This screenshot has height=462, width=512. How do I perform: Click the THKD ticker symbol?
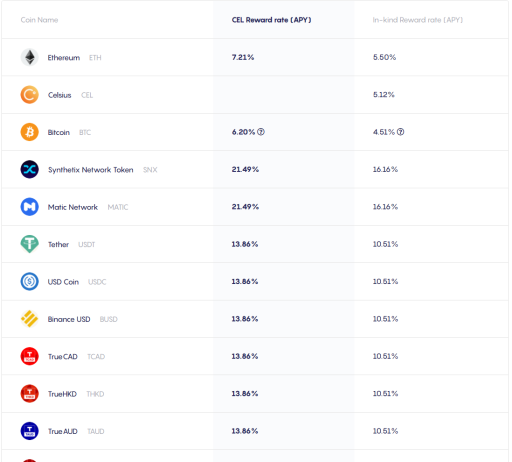(95, 394)
